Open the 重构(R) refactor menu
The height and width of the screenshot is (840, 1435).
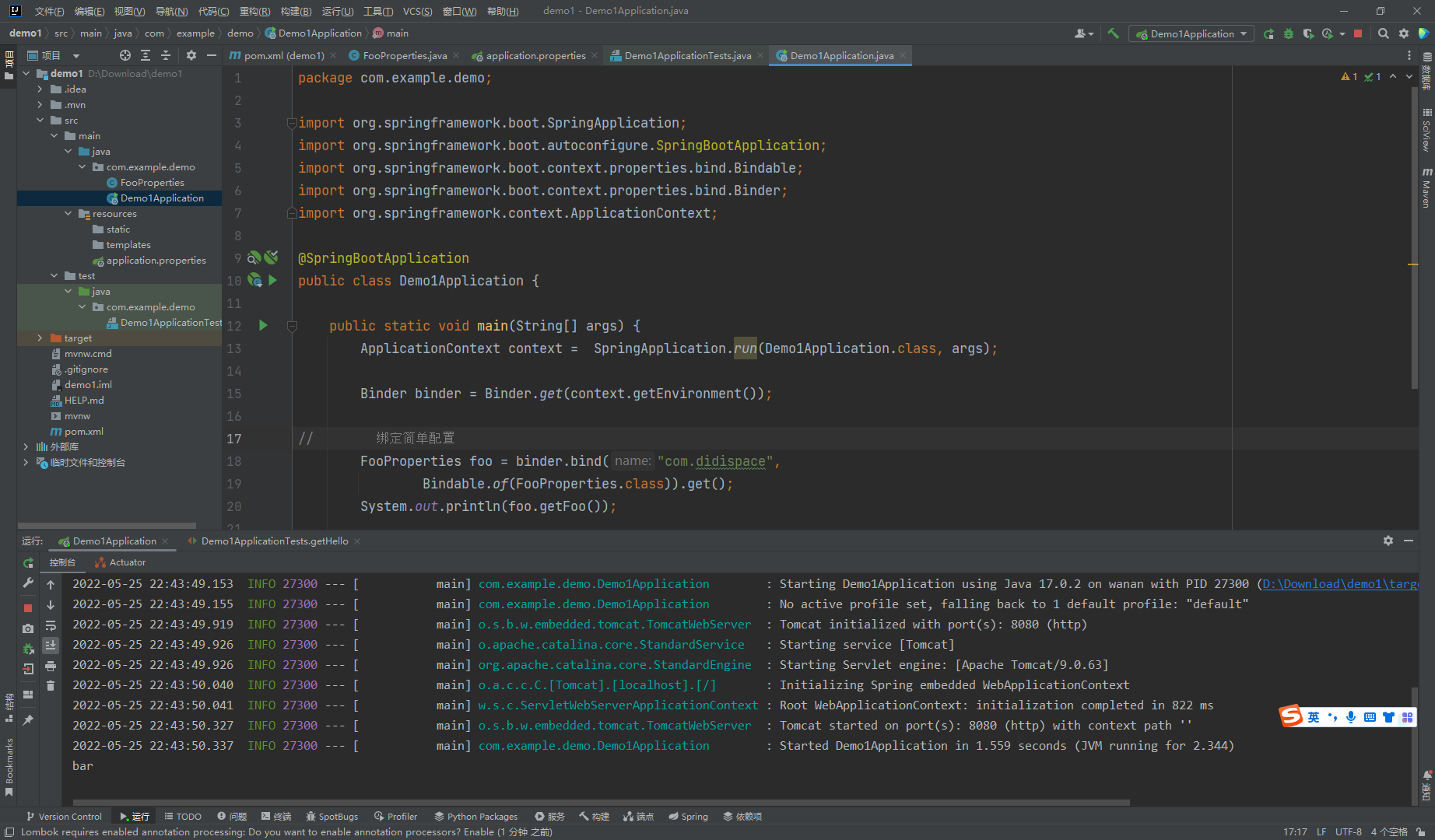(x=254, y=11)
